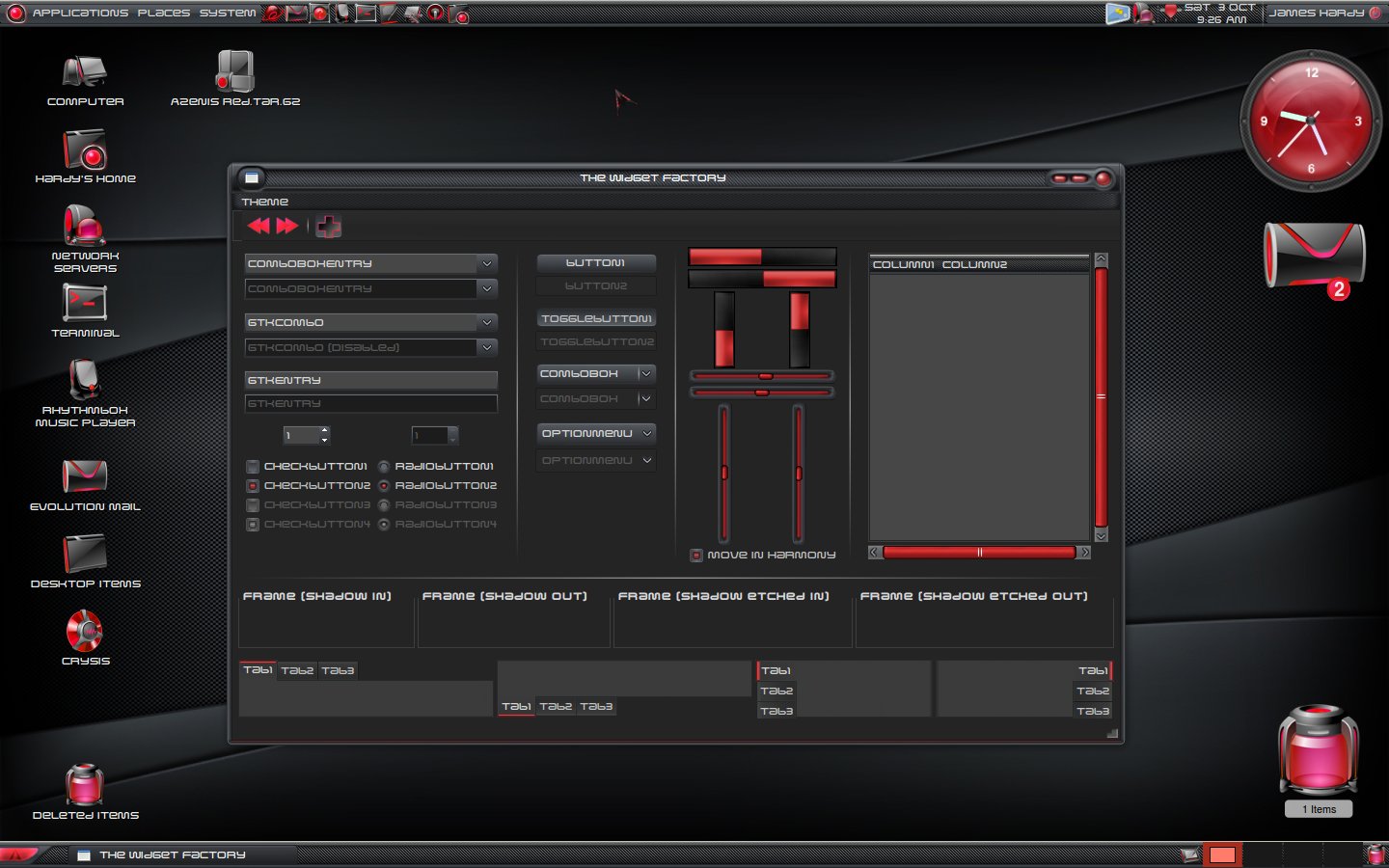Open the Azenis Red.tar.gz archive icon
Screen dimensions: 1389x868
tap(234, 72)
